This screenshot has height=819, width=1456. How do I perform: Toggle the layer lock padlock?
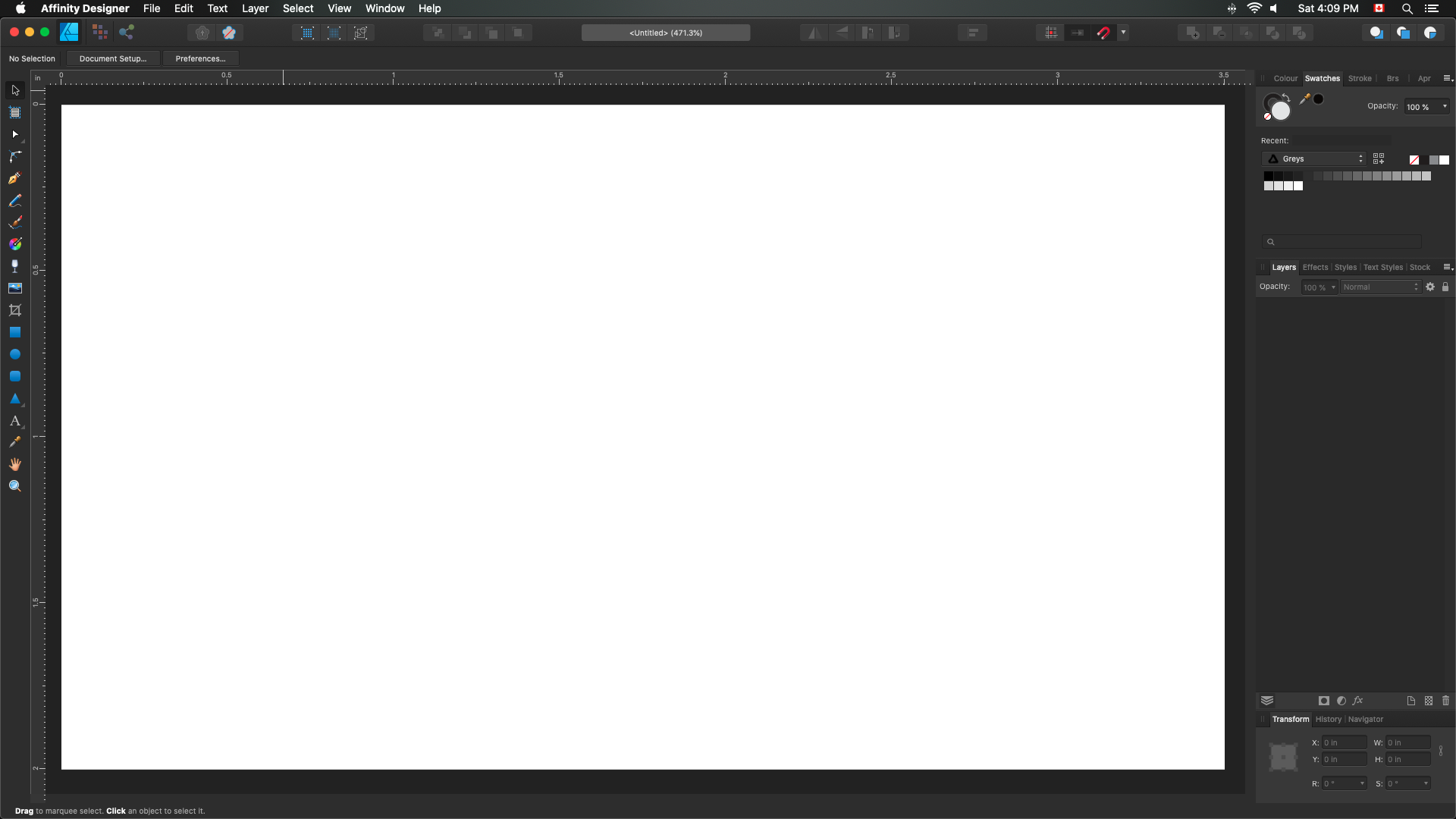tap(1445, 287)
